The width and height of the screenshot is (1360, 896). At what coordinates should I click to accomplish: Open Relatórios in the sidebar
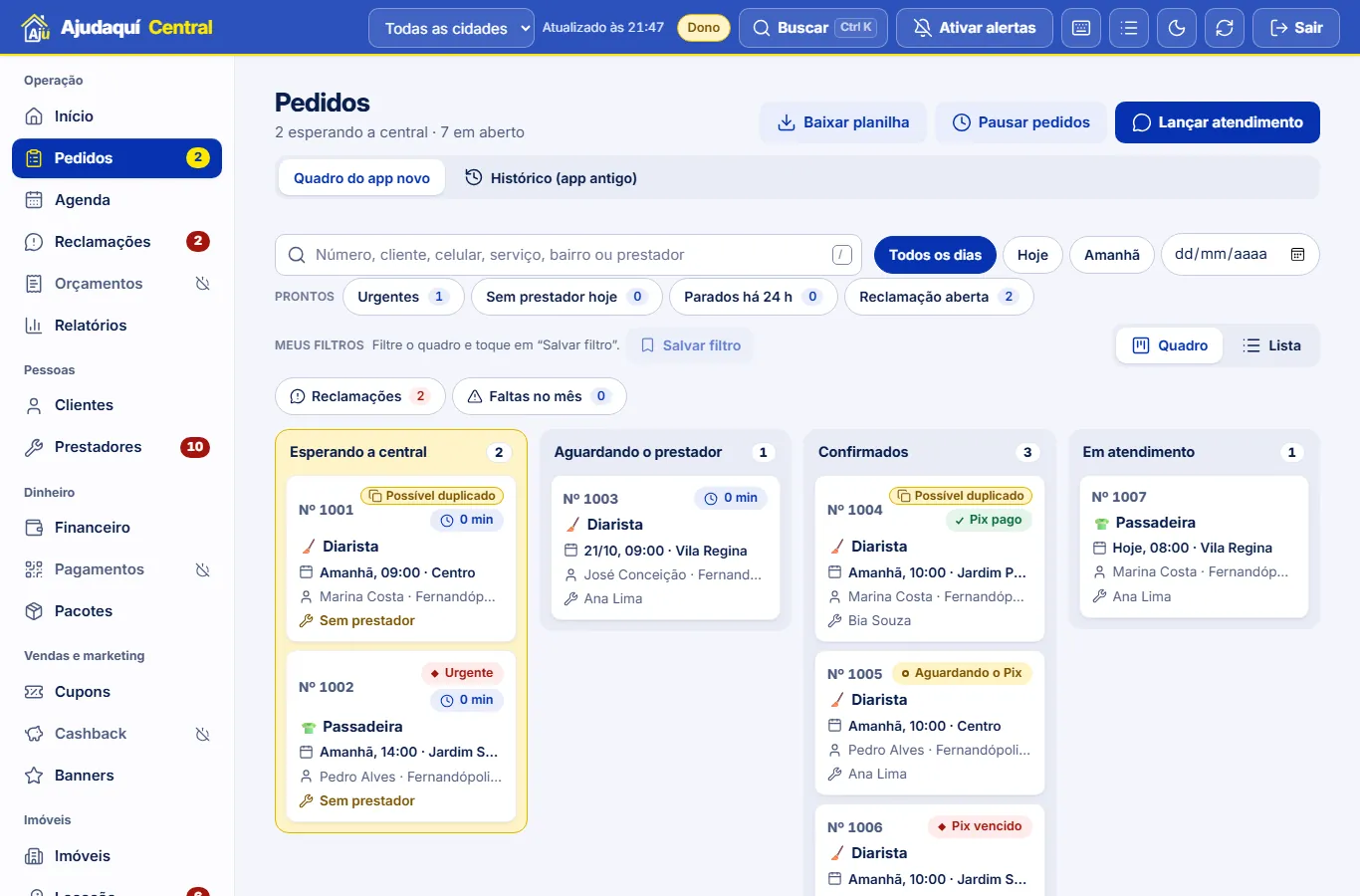tap(116, 326)
